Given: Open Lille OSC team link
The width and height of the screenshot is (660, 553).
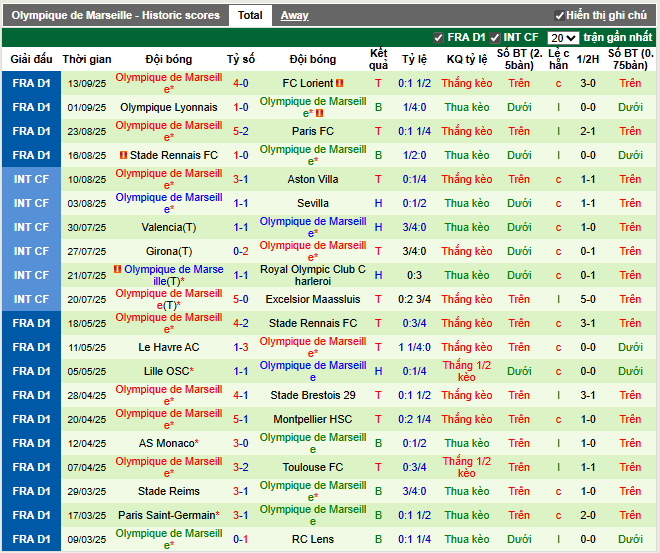Looking at the screenshot, I should pyautogui.click(x=166, y=371).
